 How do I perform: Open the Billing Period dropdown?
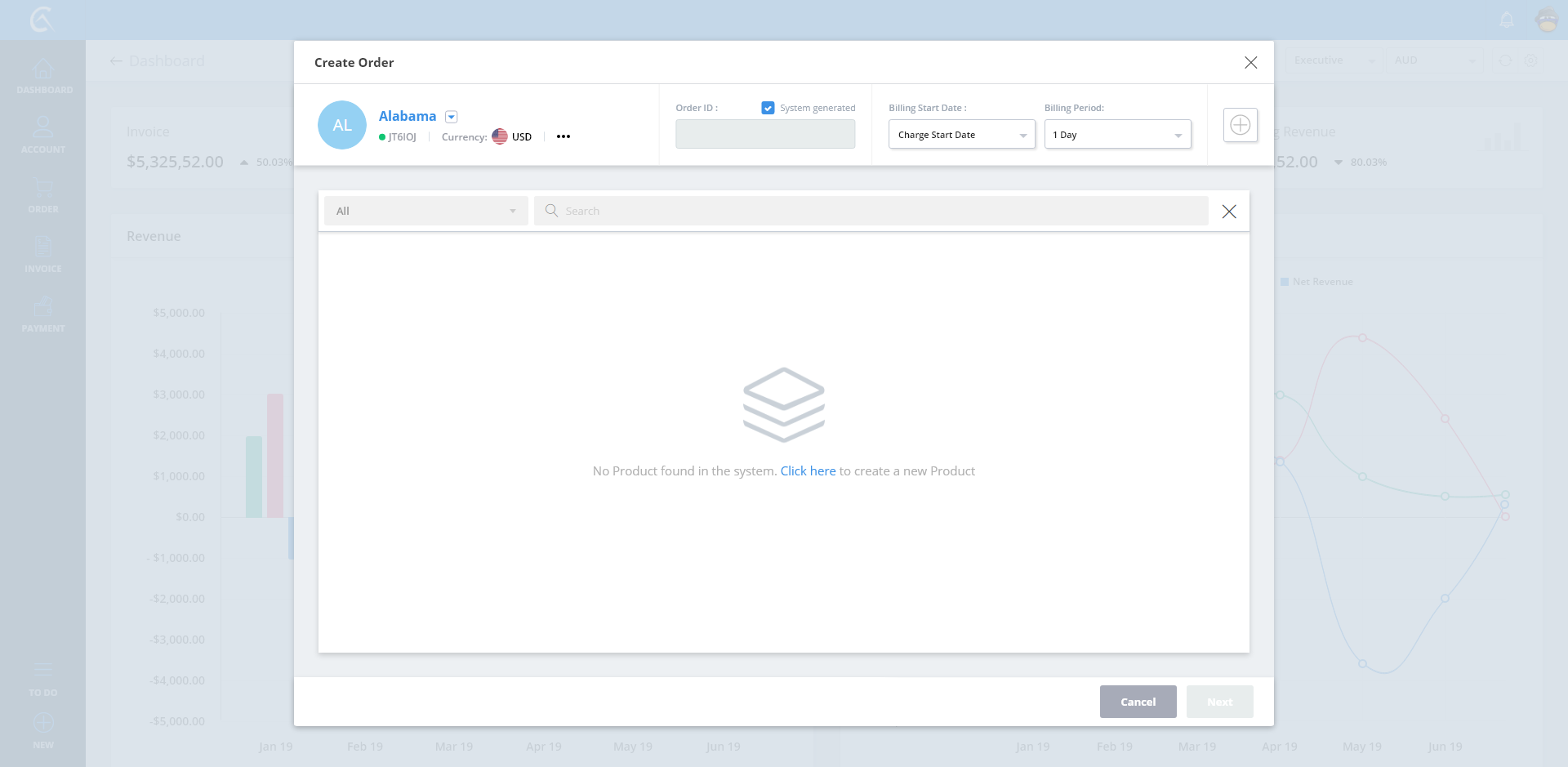click(x=1116, y=135)
